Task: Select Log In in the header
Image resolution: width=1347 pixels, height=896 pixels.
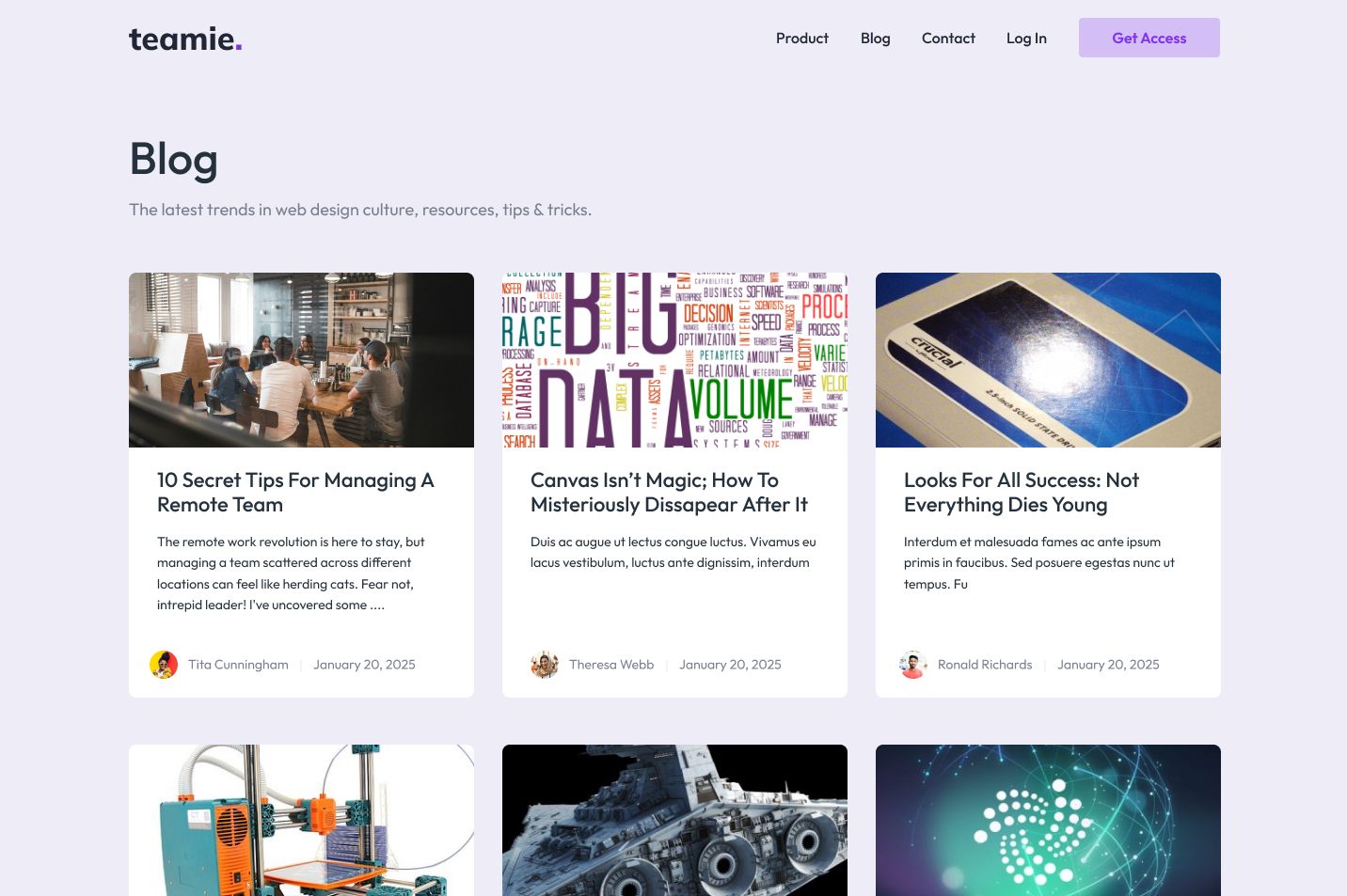Action: tap(1026, 39)
